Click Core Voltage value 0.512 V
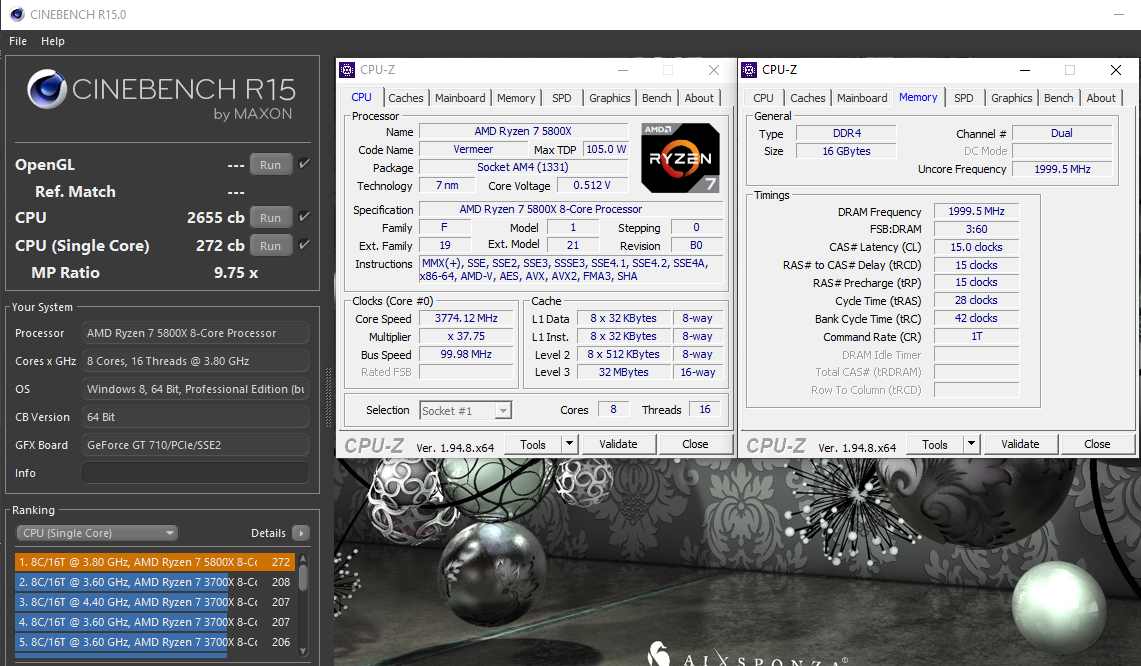The image size is (1141, 666). (592, 185)
